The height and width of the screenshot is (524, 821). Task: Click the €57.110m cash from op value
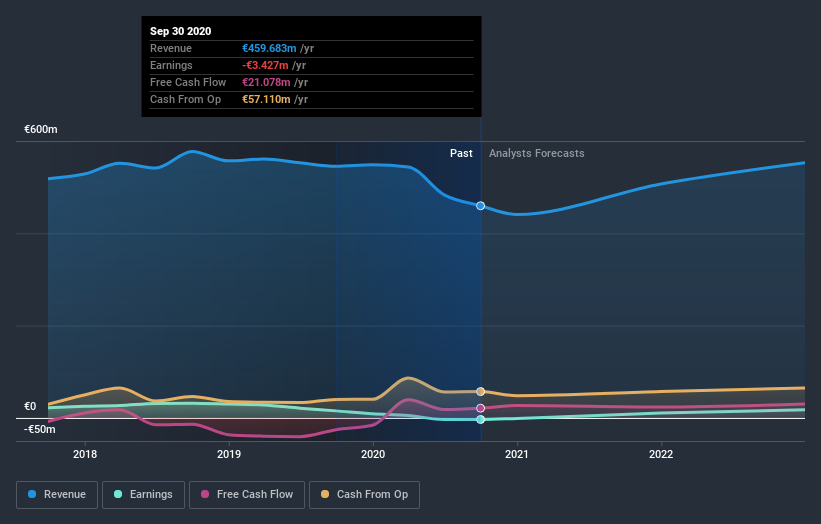(266, 99)
